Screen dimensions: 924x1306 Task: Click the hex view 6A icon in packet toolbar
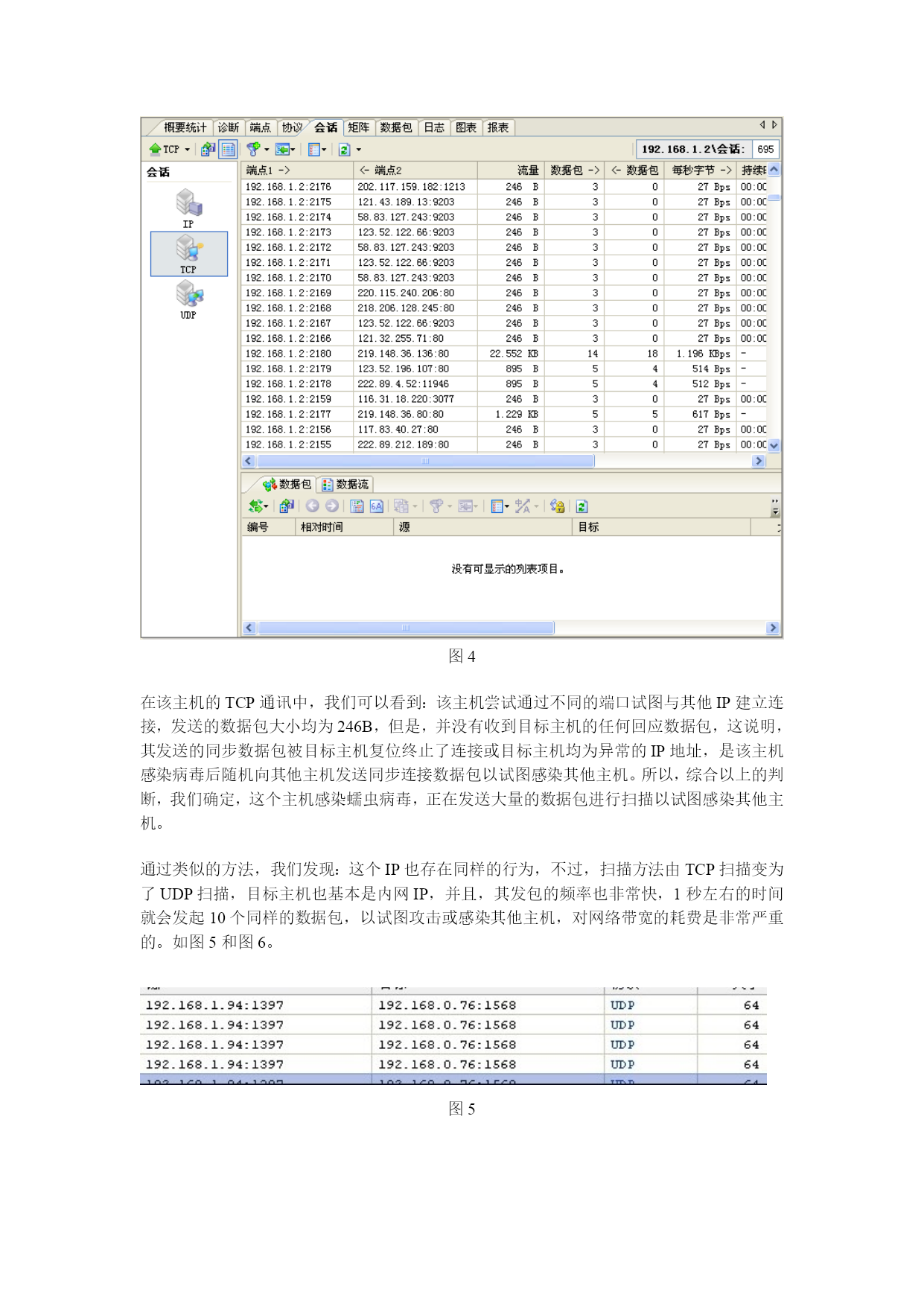[x=377, y=506]
